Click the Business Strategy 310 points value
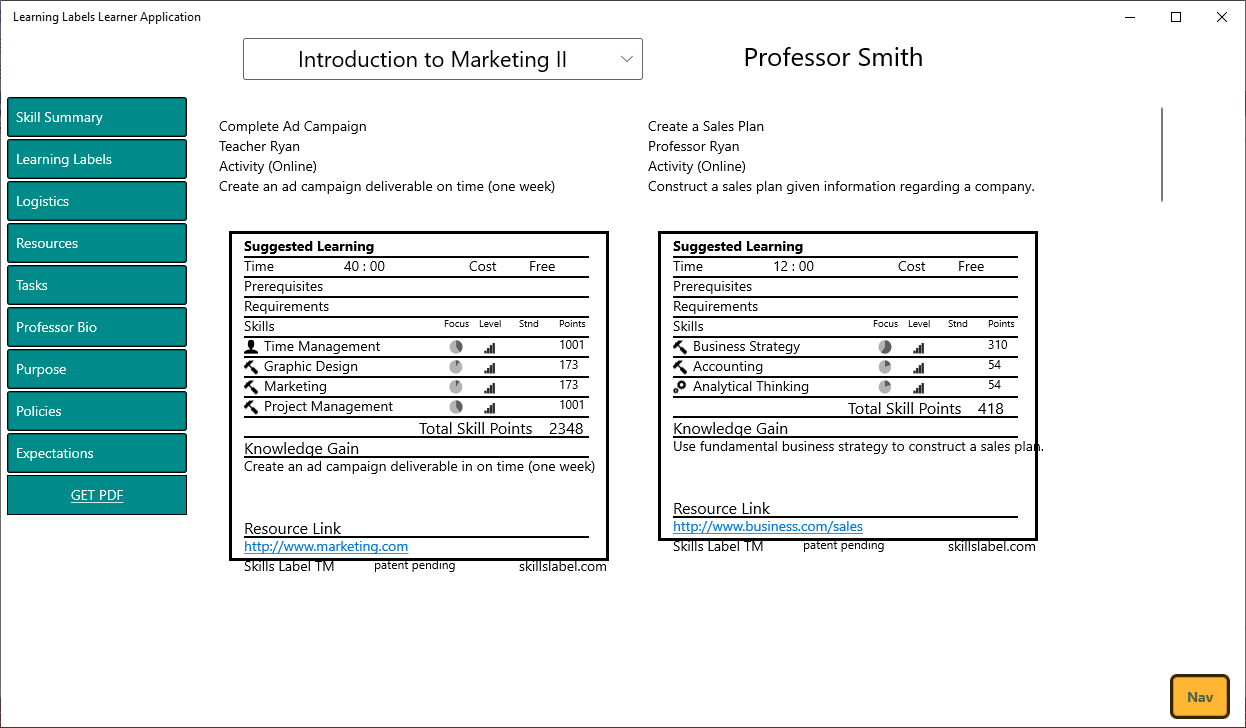The height and width of the screenshot is (728, 1246). pyautogui.click(x=997, y=345)
